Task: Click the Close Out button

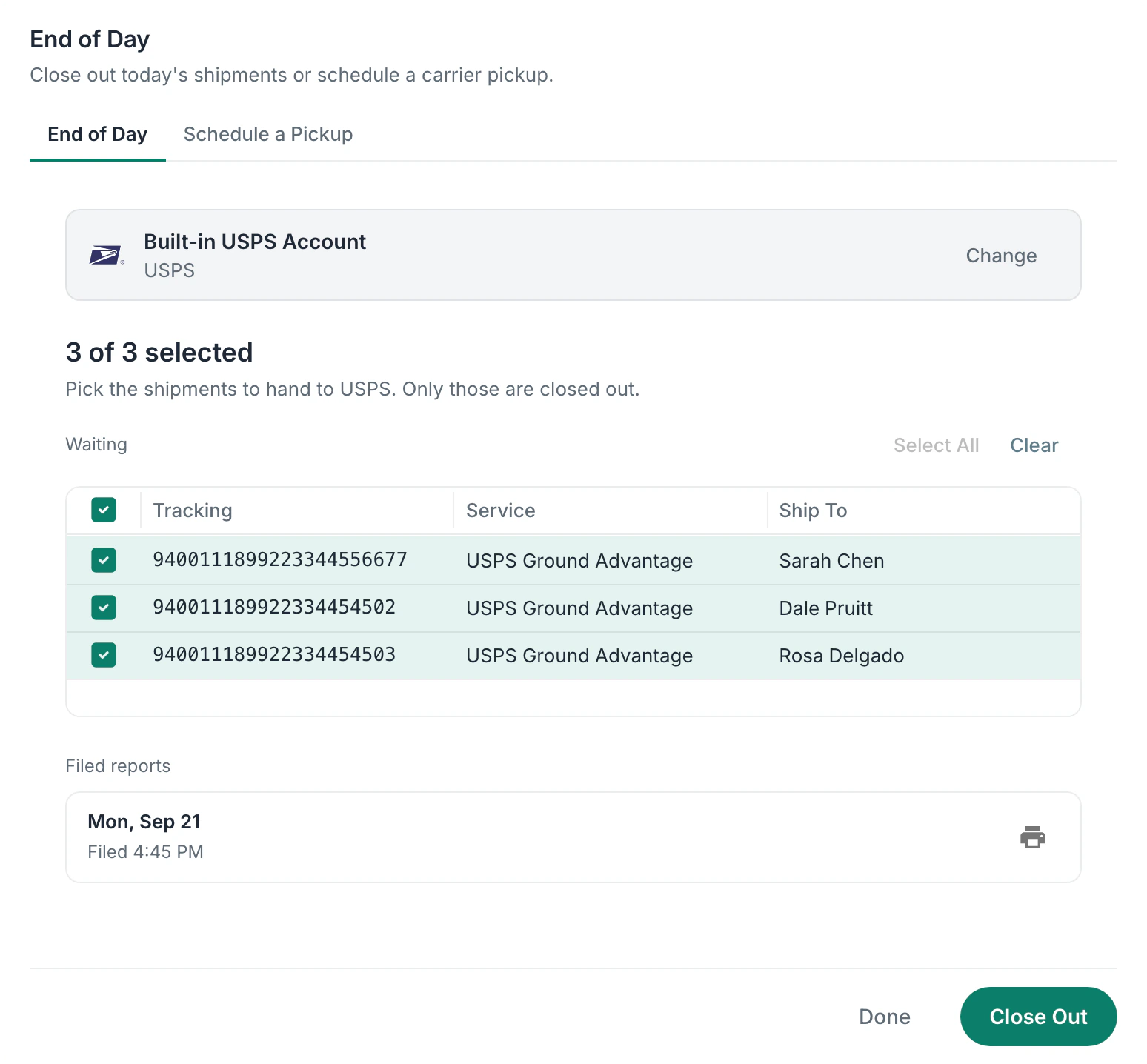Action: (x=1038, y=1017)
